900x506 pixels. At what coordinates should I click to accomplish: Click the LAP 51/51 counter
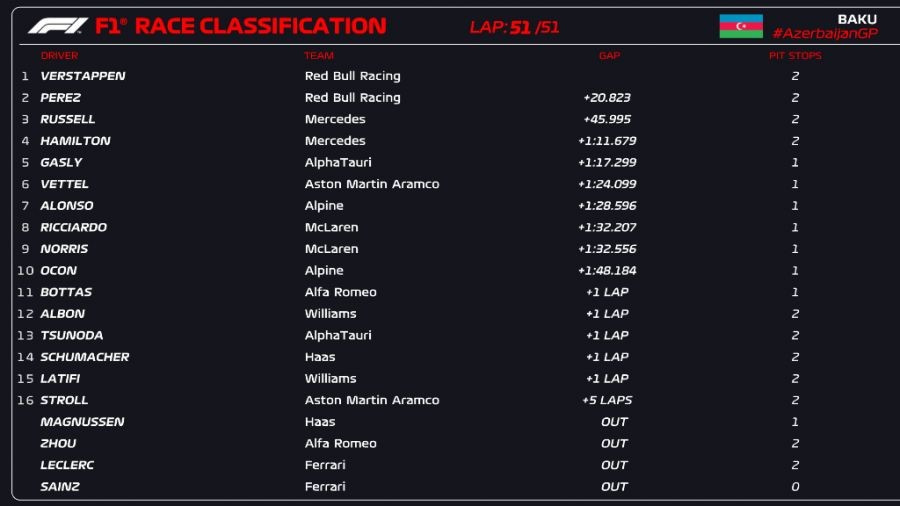click(514, 28)
